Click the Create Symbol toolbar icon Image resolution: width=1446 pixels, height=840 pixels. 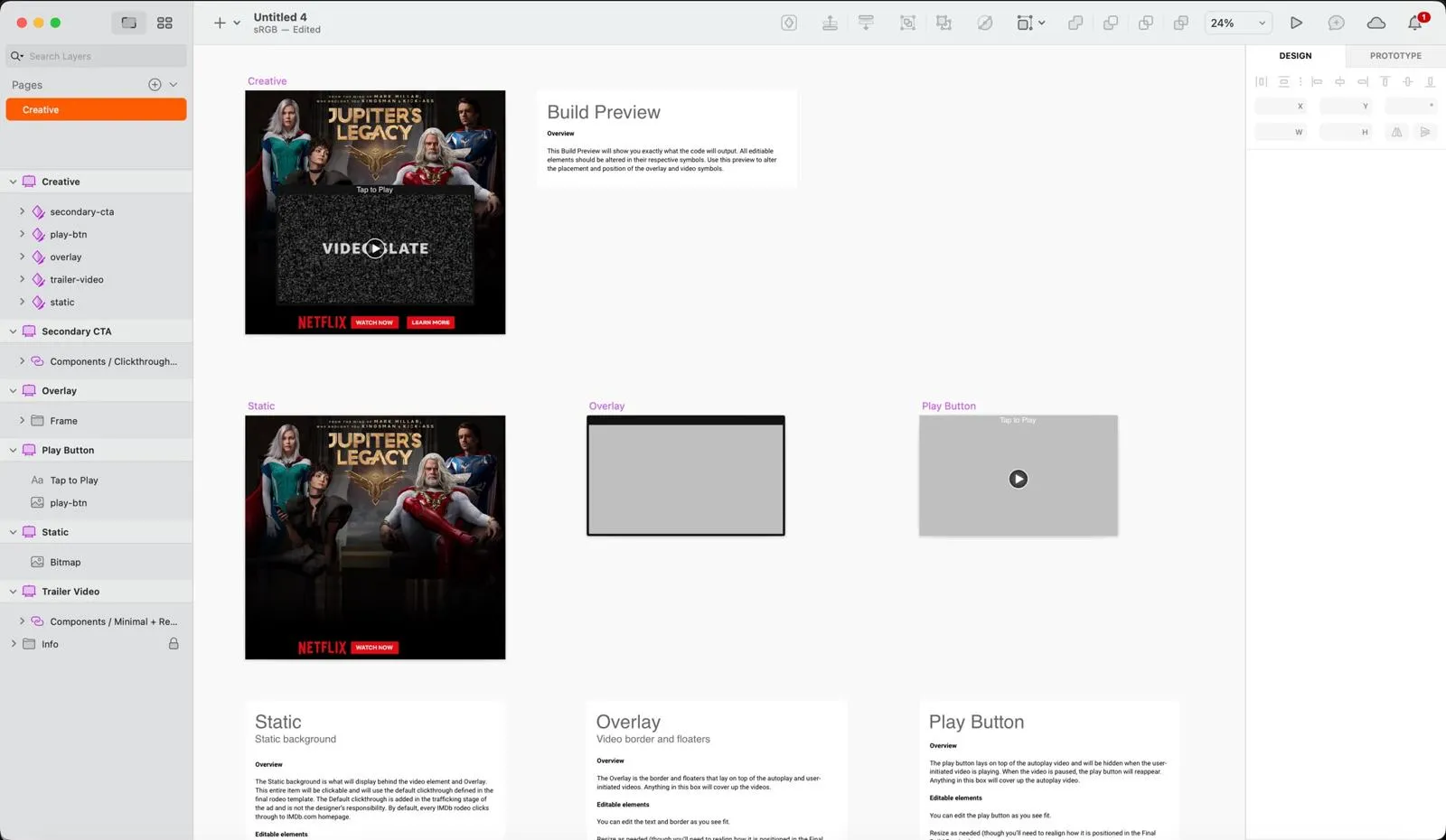(x=789, y=23)
